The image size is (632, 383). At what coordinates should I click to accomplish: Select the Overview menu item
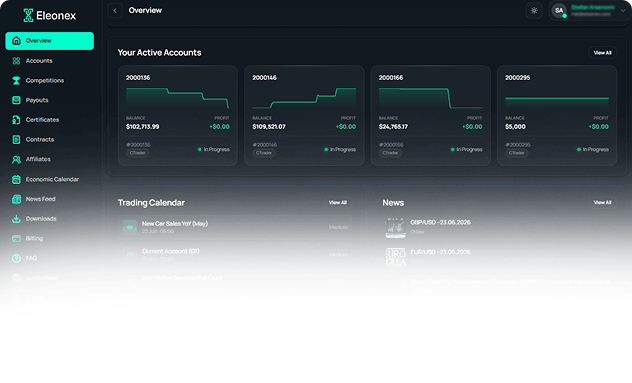tap(50, 41)
